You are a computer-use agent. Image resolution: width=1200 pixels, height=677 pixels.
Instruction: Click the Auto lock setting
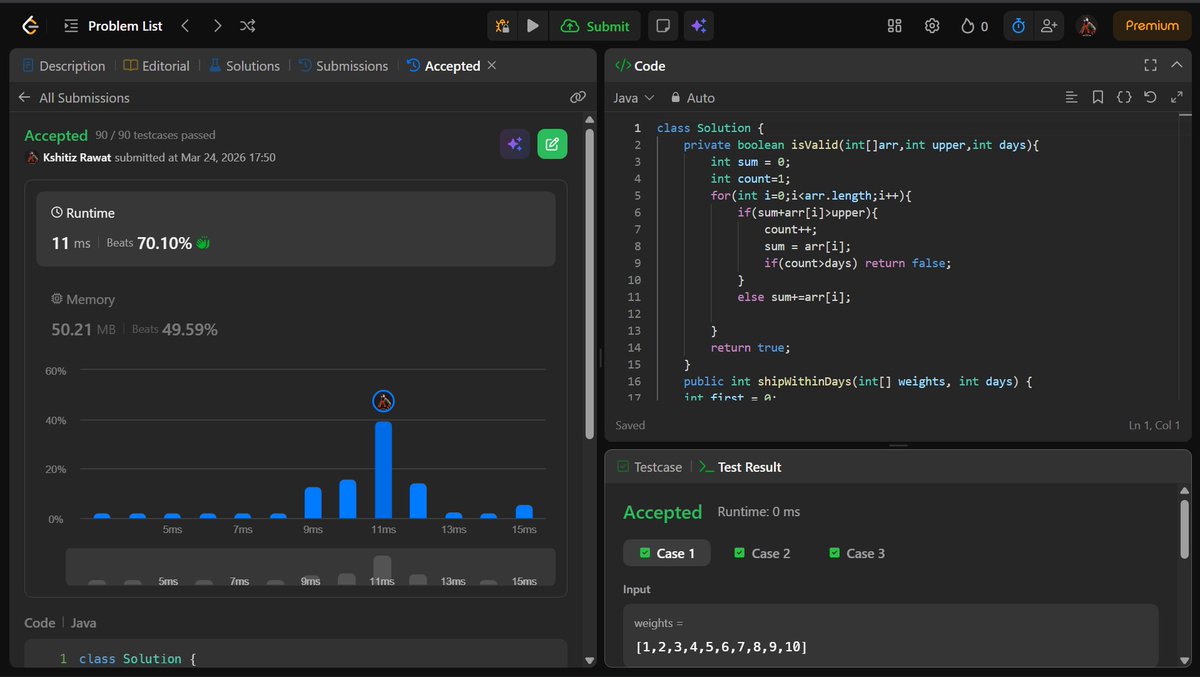click(x=692, y=97)
